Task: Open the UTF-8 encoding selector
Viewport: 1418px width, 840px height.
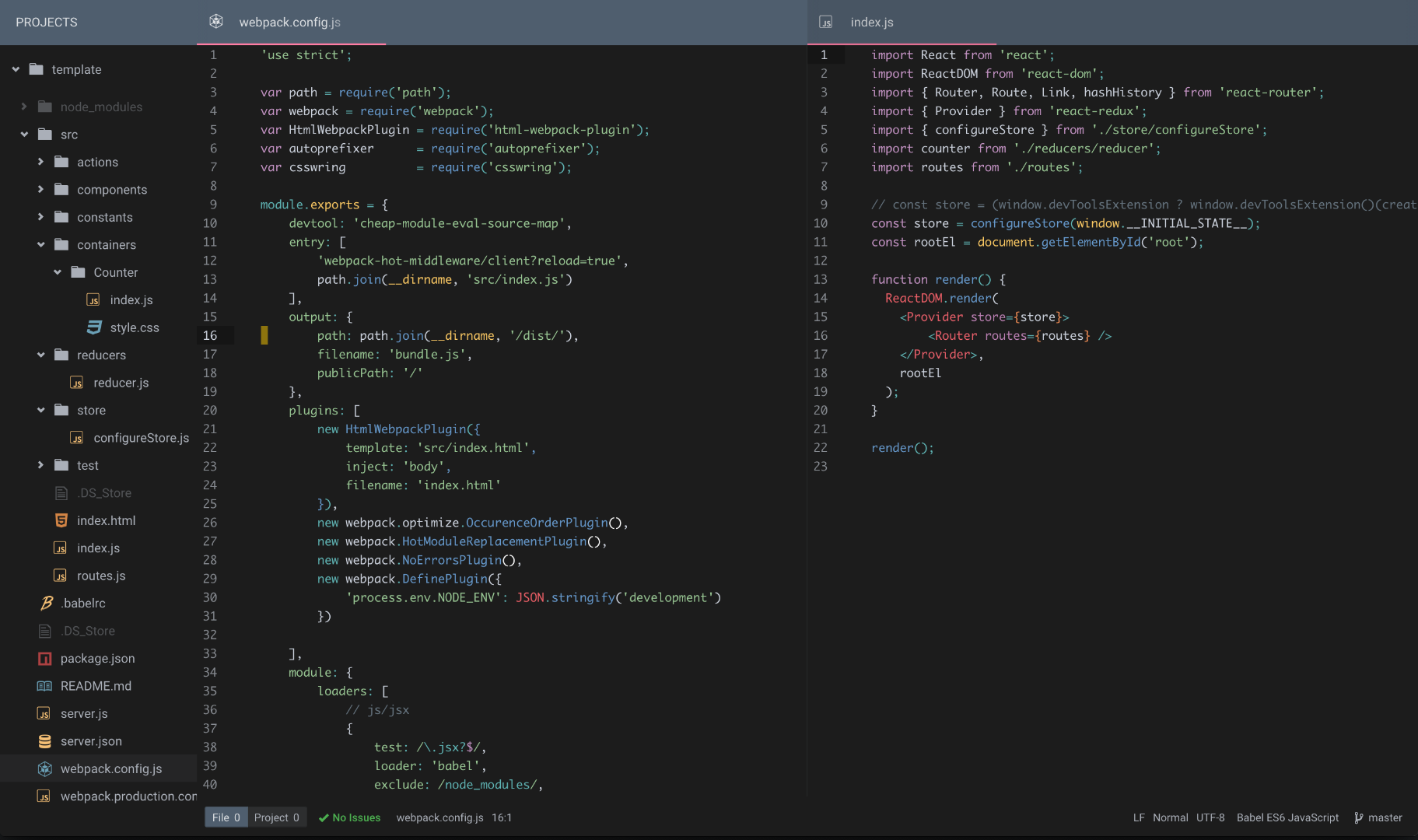Action: tap(1210, 817)
